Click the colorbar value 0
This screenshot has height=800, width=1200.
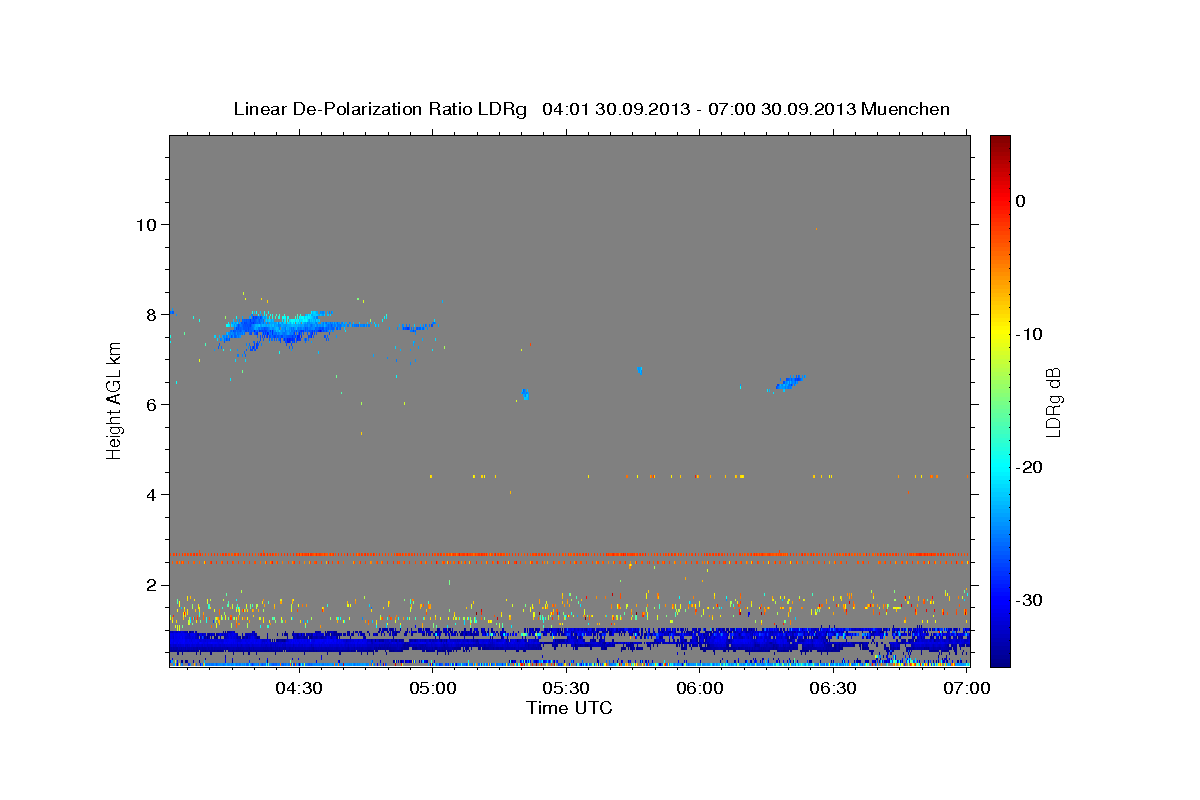(1021, 201)
